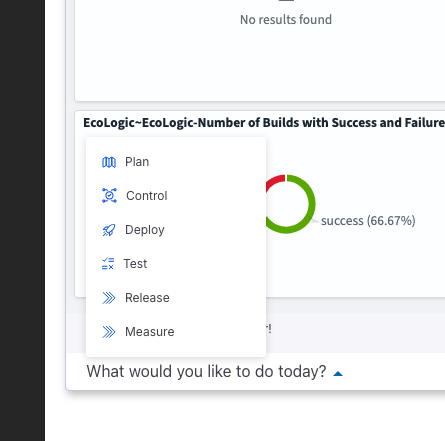
Task: Select the Plan menu entry
Action: coord(176,162)
